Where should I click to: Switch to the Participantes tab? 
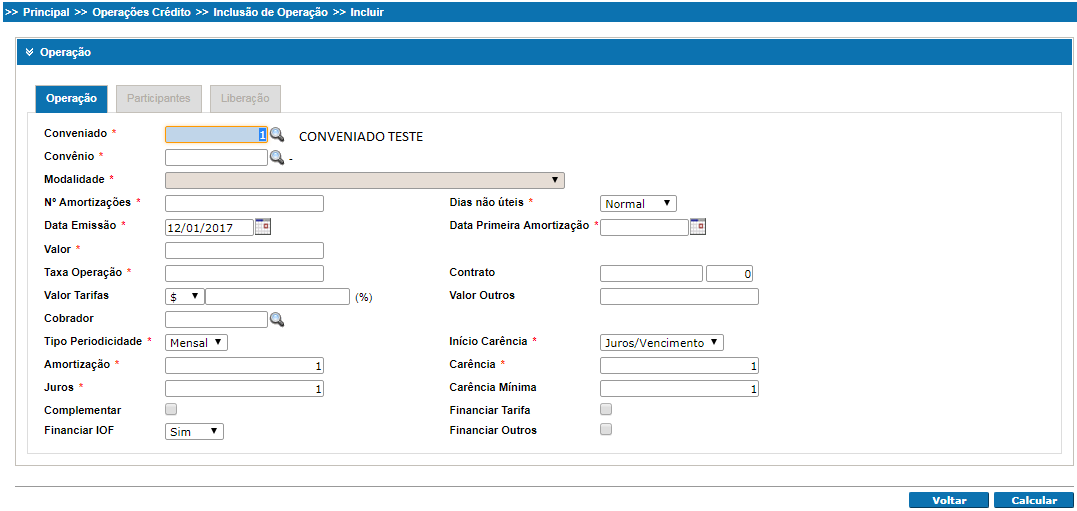click(159, 99)
